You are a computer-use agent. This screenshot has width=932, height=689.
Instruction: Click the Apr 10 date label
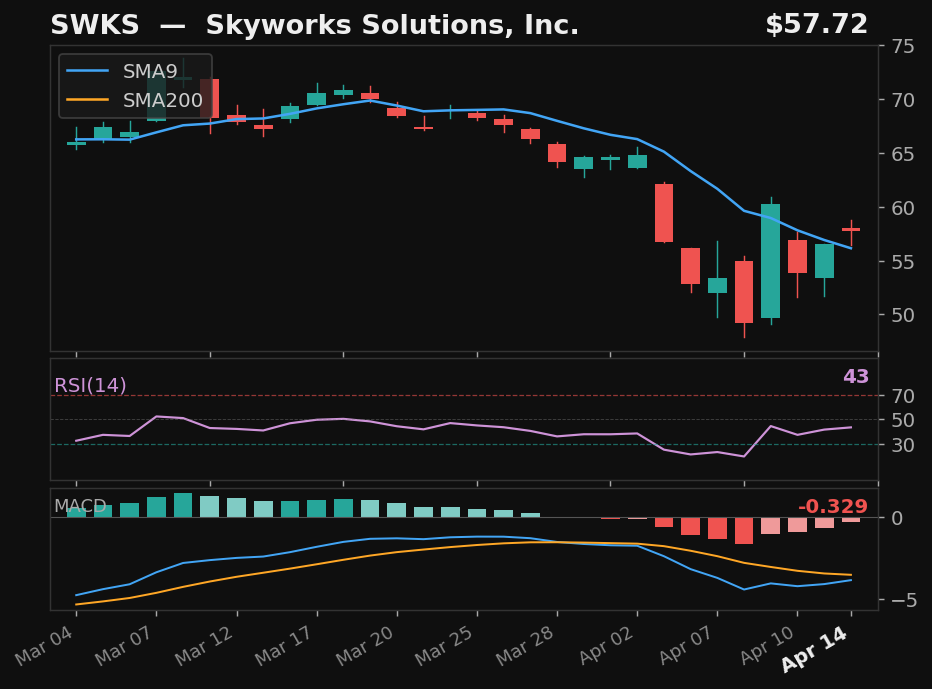tap(767, 646)
